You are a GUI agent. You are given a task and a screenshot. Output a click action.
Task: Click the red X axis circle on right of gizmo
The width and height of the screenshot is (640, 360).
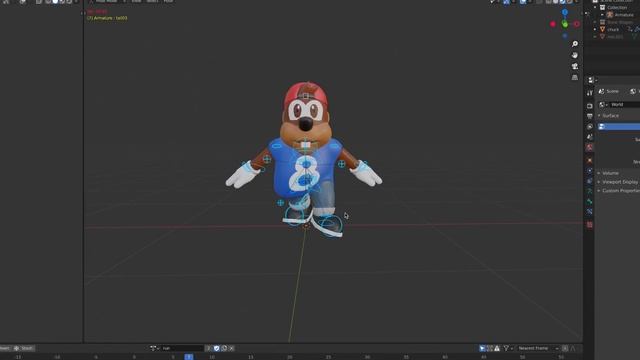click(577, 24)
